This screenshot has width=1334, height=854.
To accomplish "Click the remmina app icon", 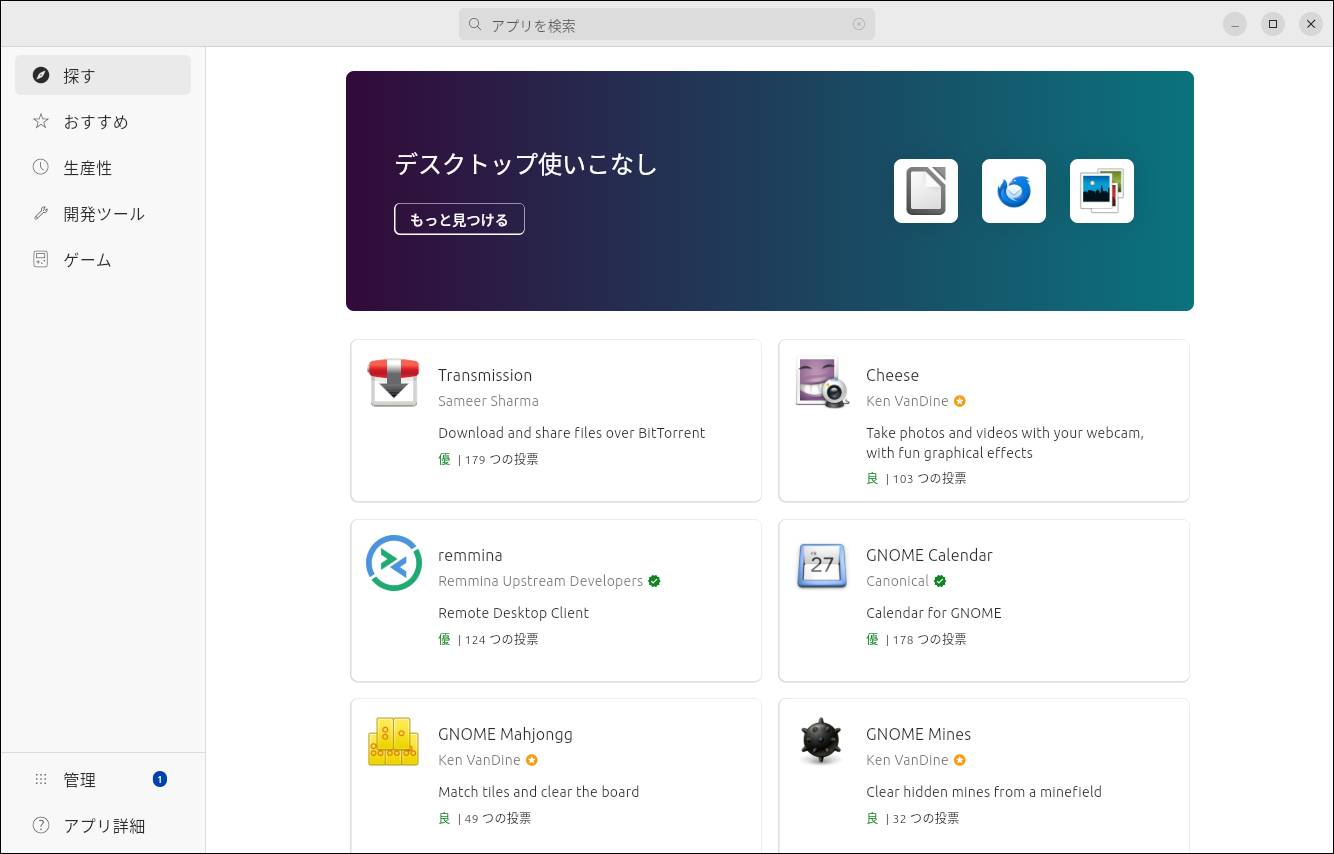I will 394,563.
